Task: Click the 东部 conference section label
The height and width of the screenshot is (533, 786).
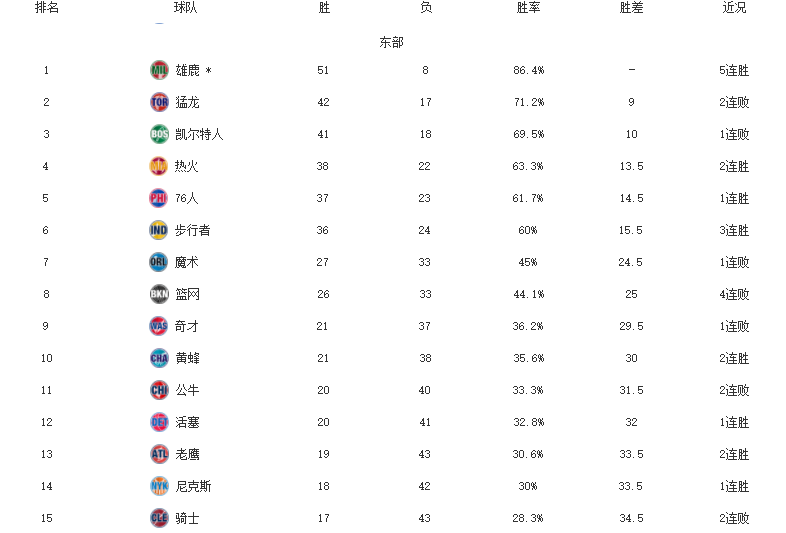Action: (x=392, y=42)
